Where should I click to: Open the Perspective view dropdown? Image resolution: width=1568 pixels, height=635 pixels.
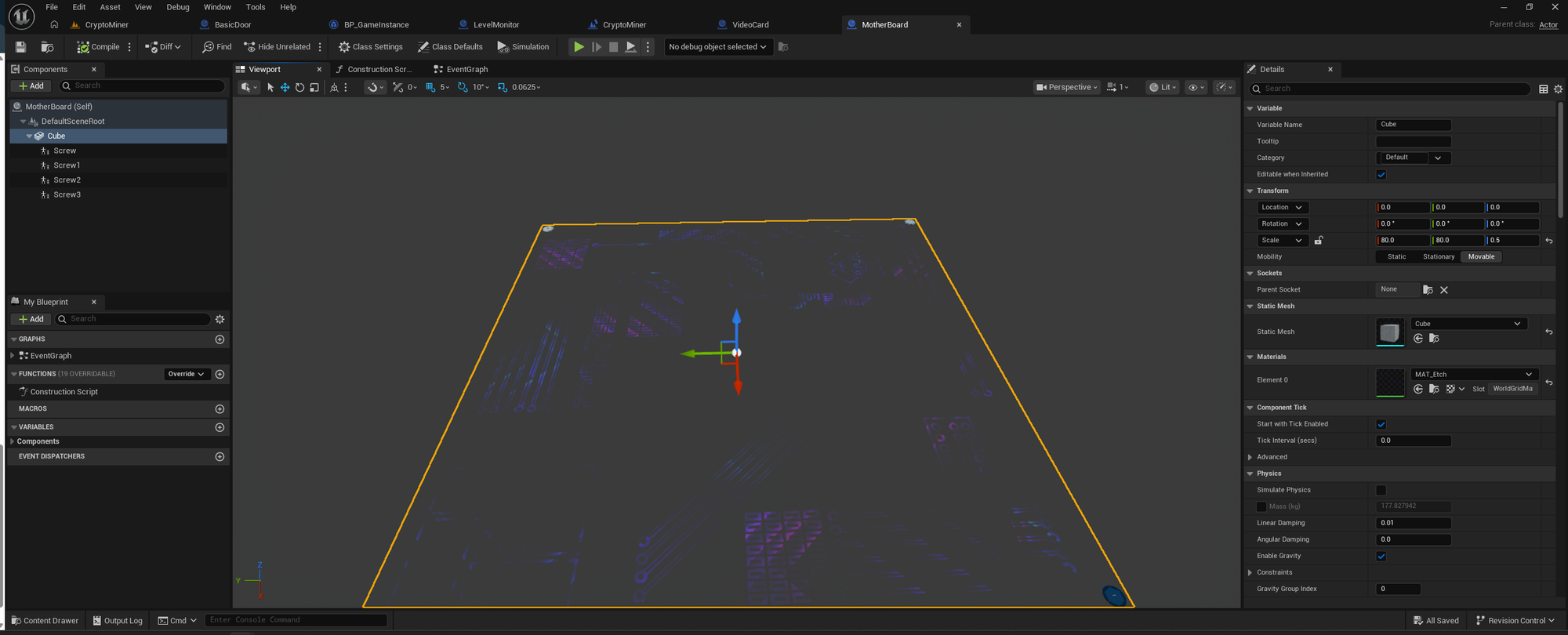coord(1067,88)
